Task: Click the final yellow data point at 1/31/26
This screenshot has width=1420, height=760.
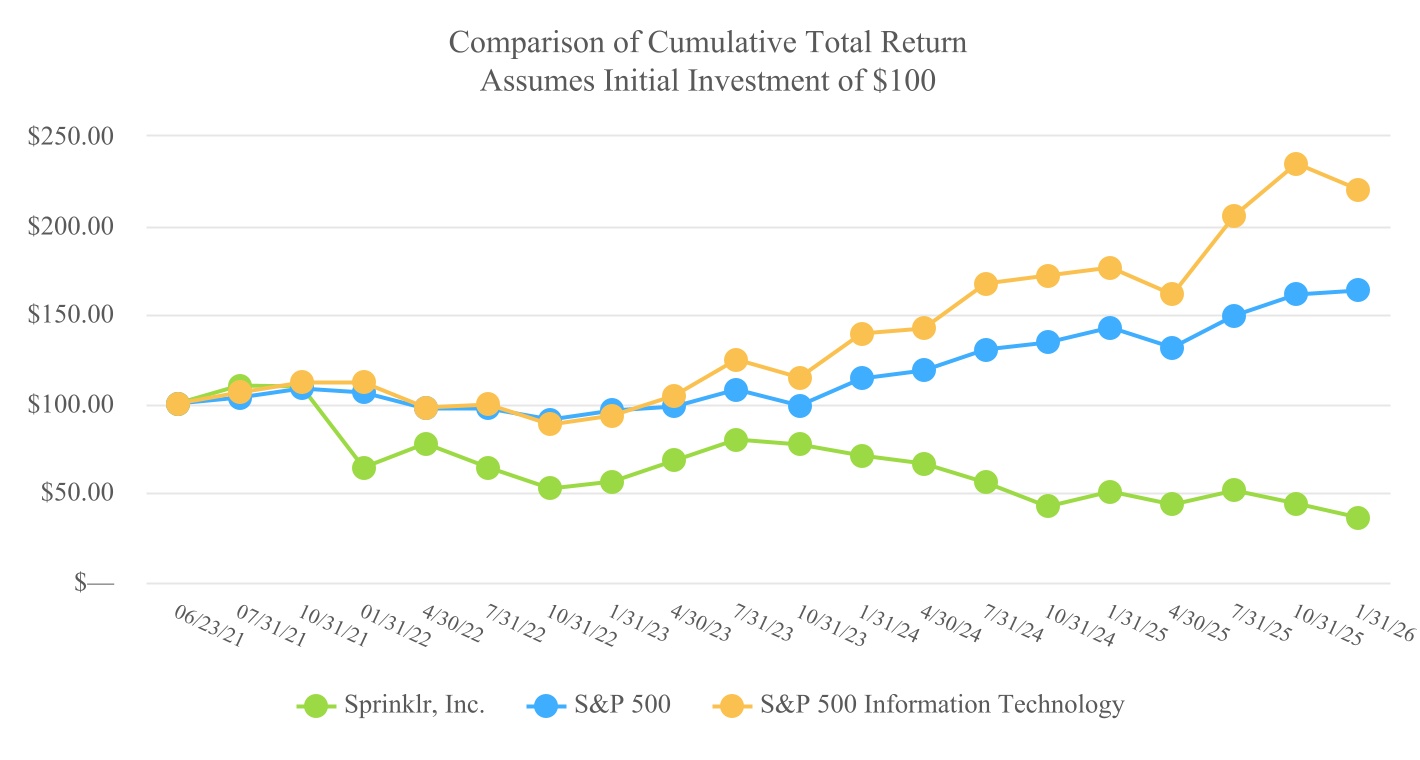Action: click(1358, 190)
